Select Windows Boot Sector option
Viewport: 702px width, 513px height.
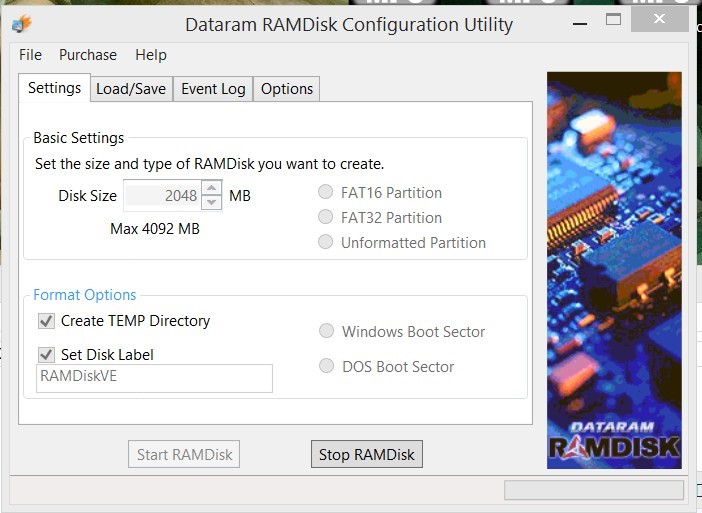click(326, 331)
